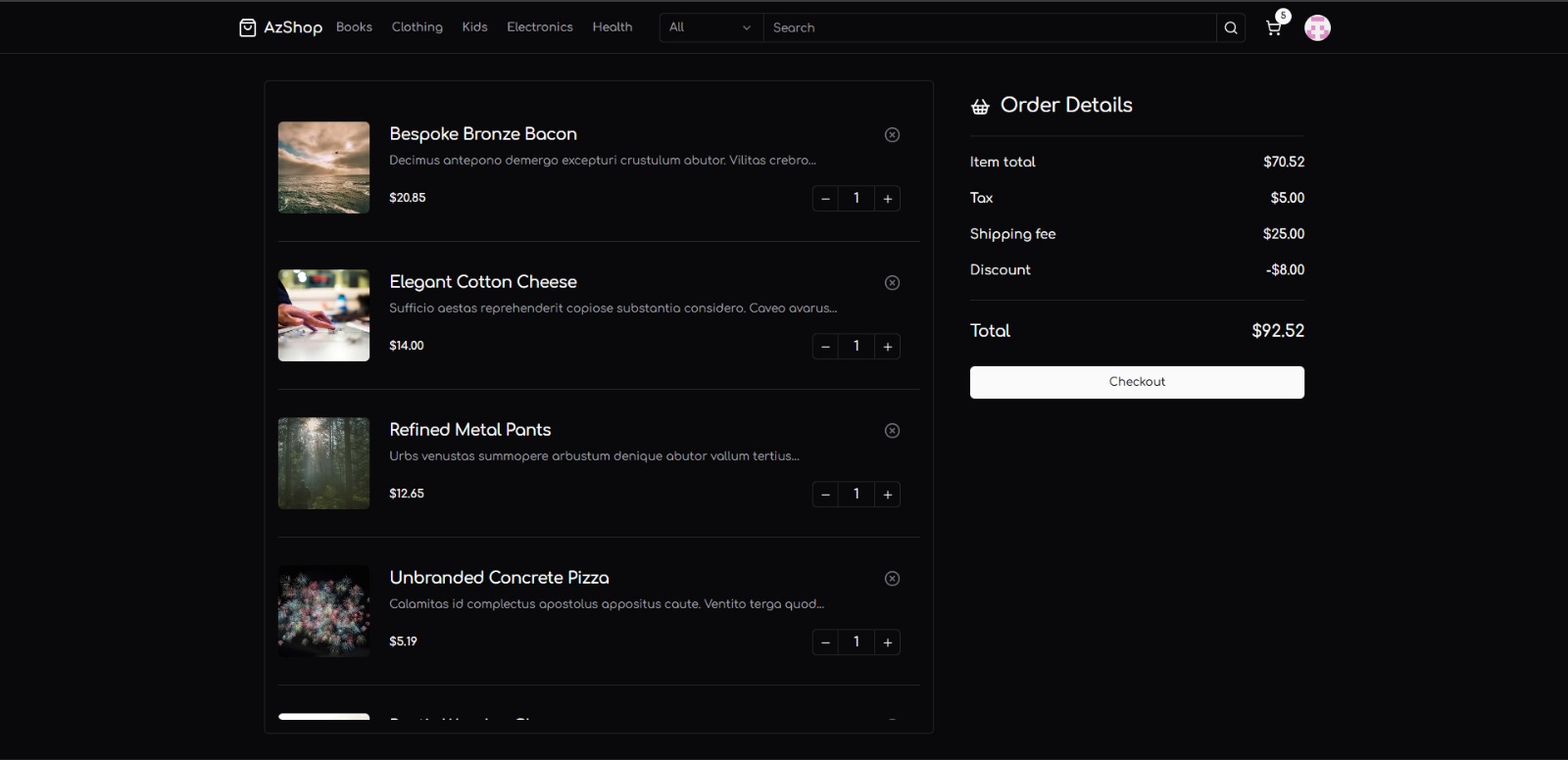
Task: Click the Item total amount $70.52
Action: pos(1284,162)
